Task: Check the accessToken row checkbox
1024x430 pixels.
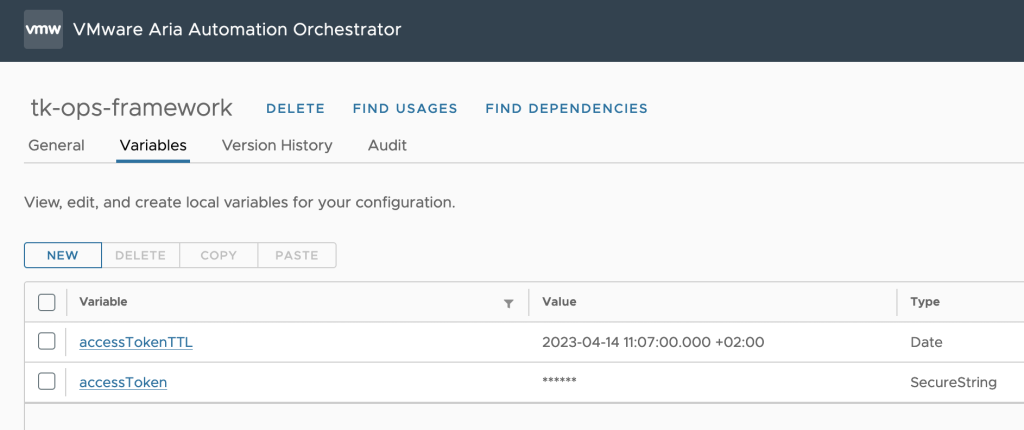Action: [x=46, y=382]
